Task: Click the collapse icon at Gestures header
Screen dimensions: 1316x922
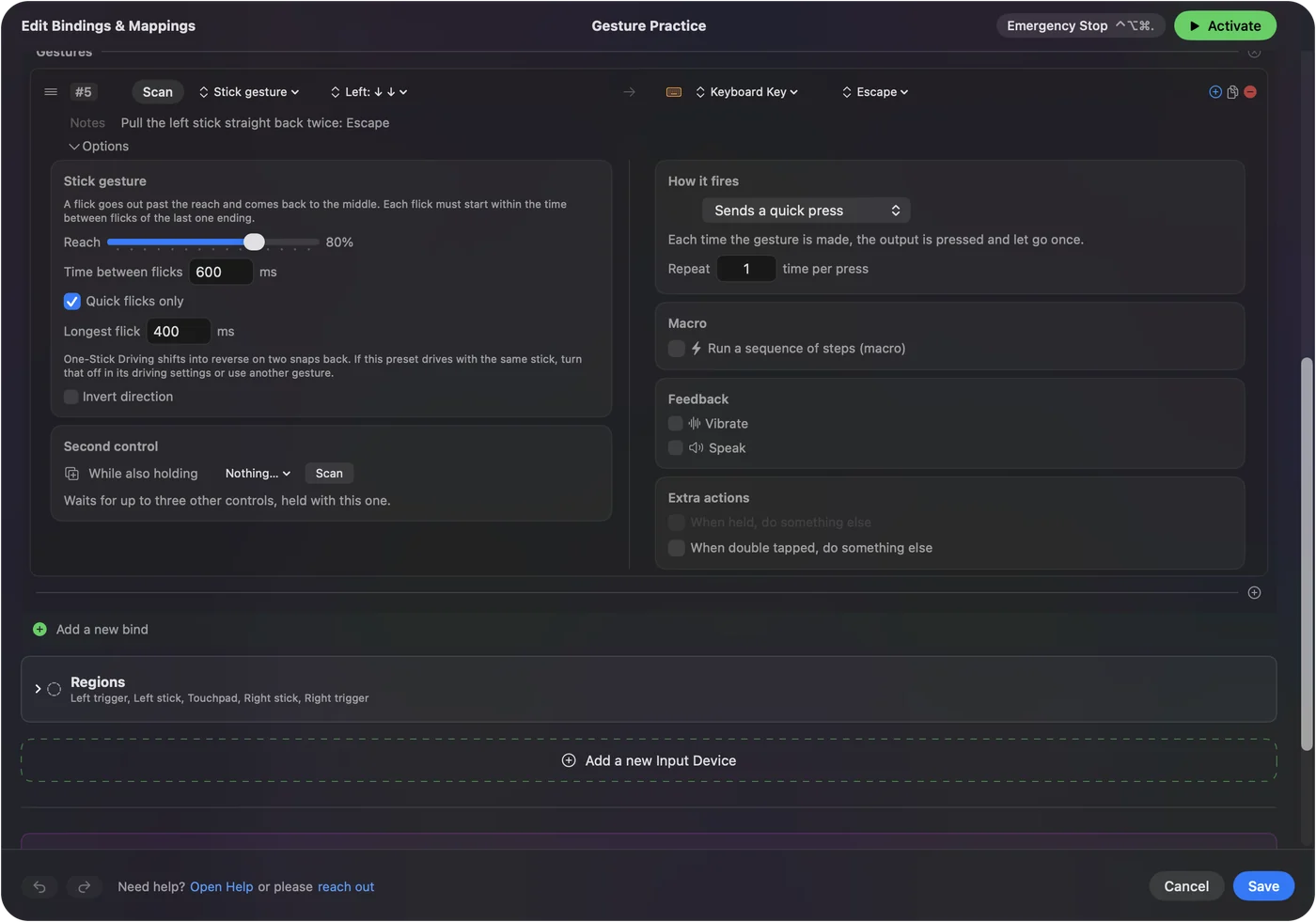Action: click(x=1254, y=53)
